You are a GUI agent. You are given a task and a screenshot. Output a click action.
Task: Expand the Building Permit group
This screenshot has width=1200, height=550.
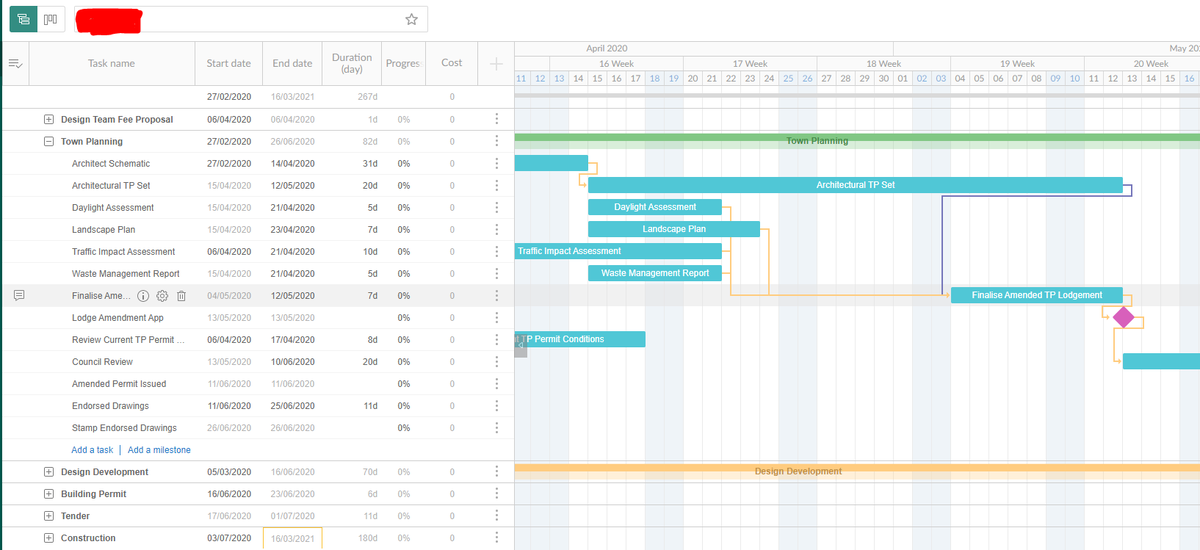[48, 493]
